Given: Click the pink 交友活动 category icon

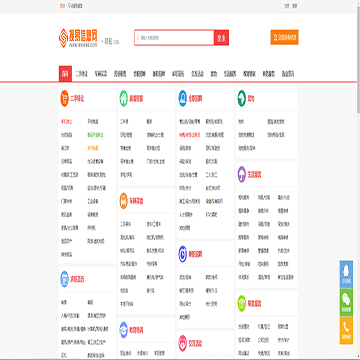Looking at the screenshot, I should (182, 343).
